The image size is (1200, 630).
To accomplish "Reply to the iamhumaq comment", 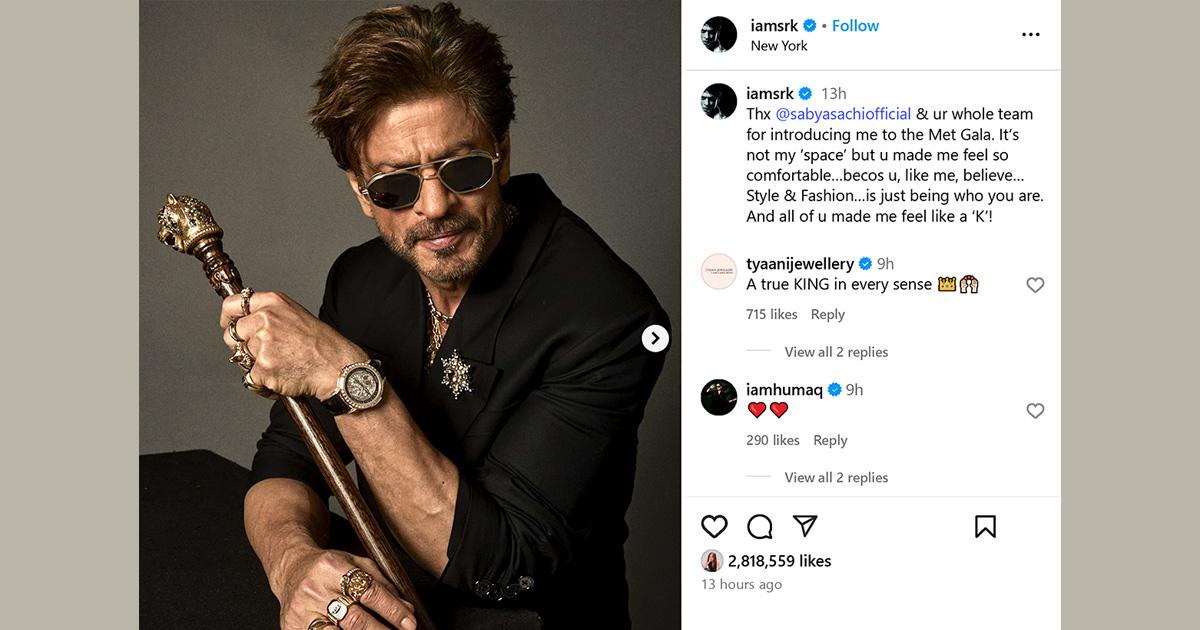I will [x=830, y=440].
